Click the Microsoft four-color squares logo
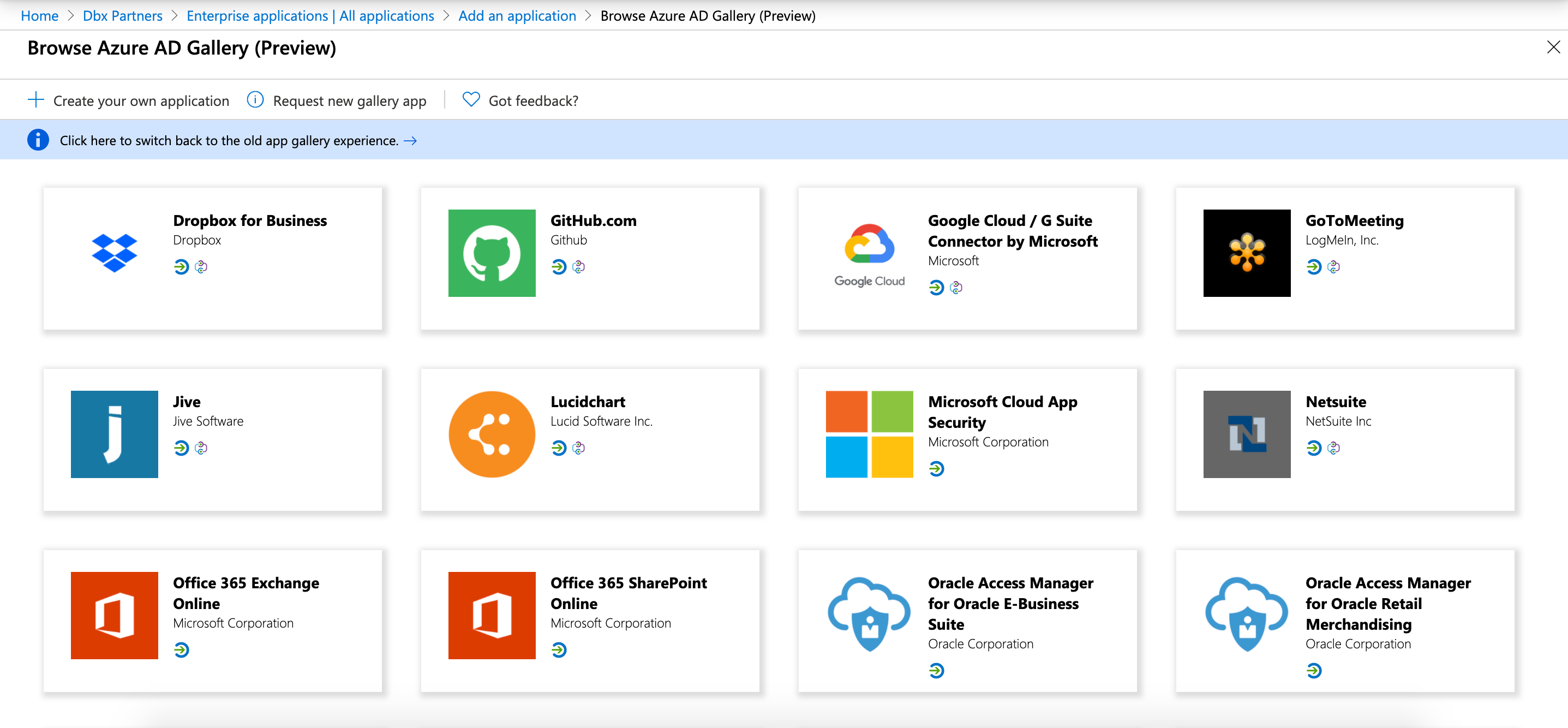Screen dimensions: 1568x728 pyautogui.click(x=869, y=434)
